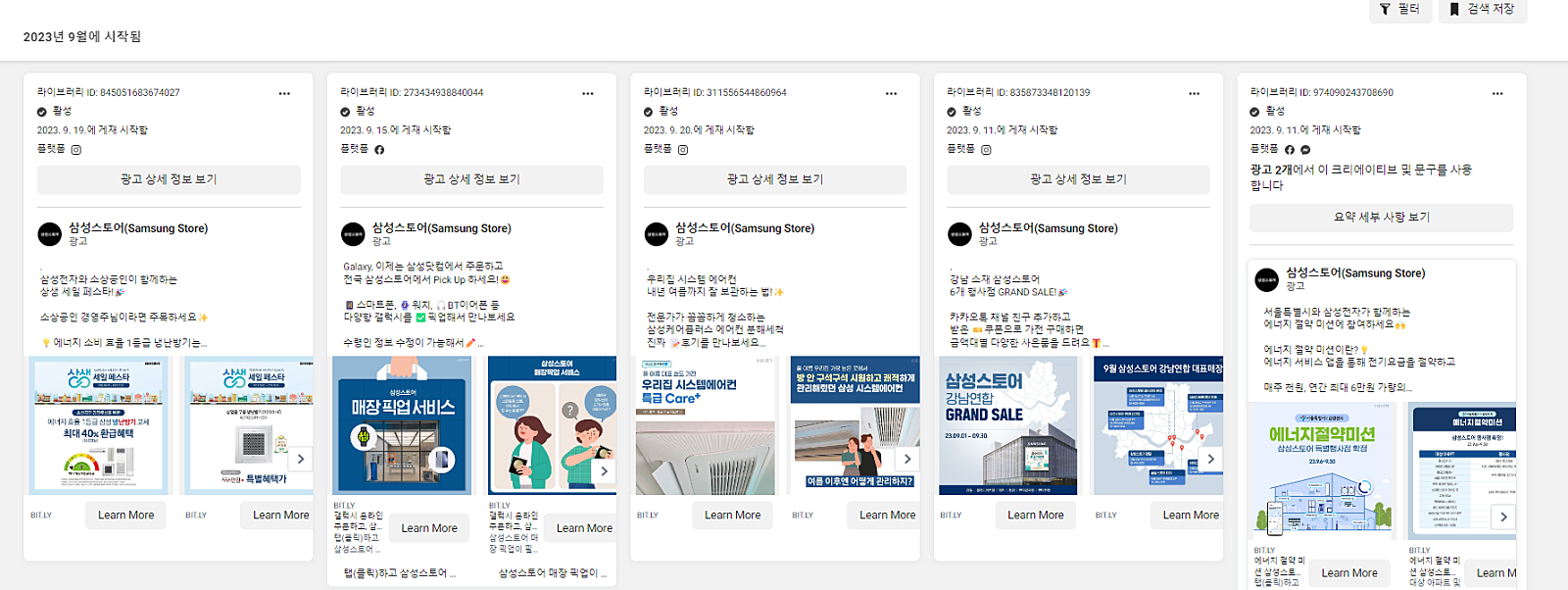This screenshot has height=590, width=1568.
Task: Click Samsung Store avatar in ad 845051683674027
Action: tap(49, 234)
